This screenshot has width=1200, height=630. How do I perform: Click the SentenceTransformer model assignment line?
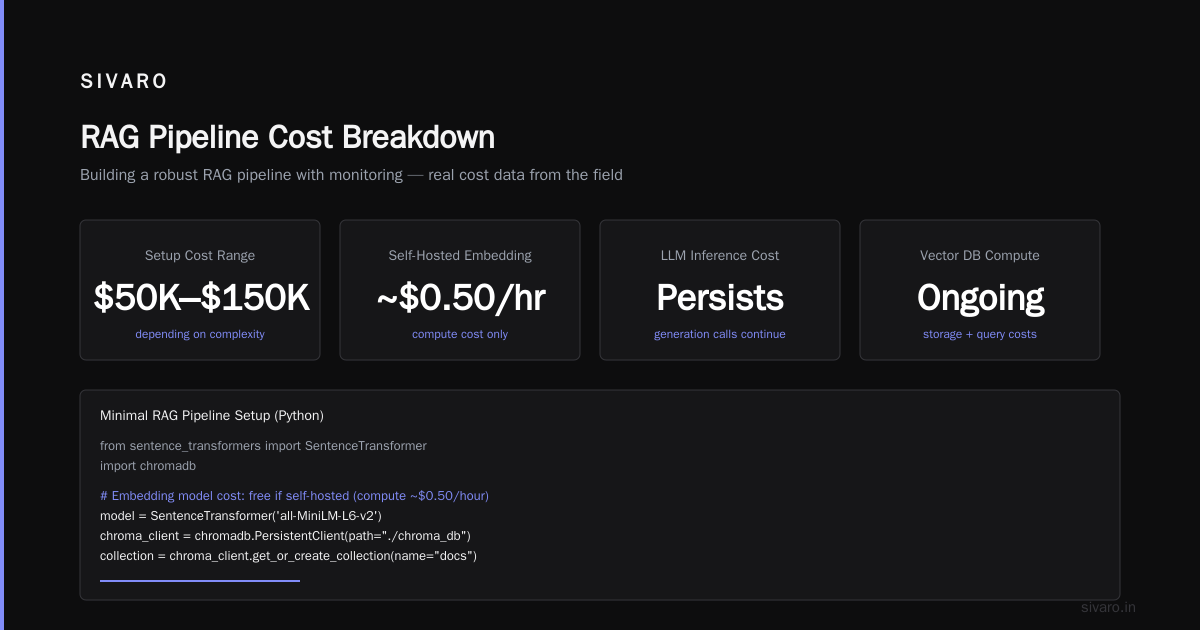pyautogui.click(x=241, y=516)
